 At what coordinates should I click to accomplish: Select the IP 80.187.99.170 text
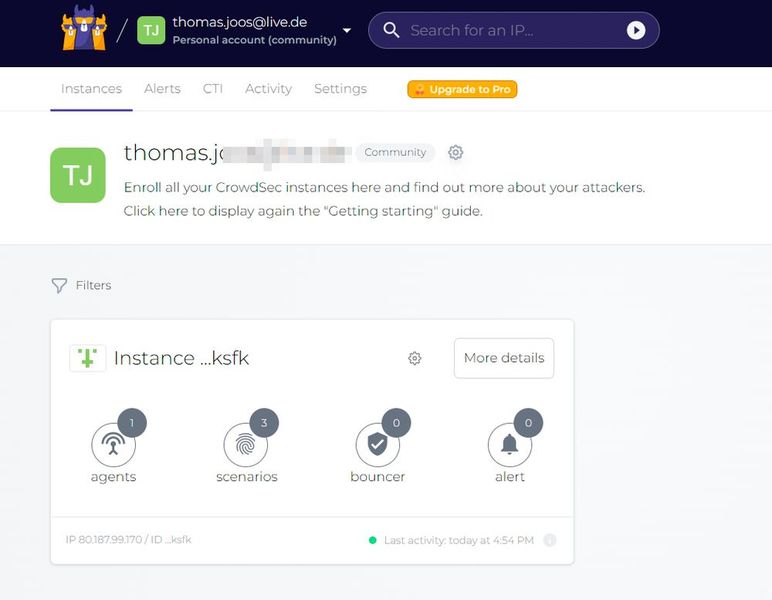[x=104, y=540]
